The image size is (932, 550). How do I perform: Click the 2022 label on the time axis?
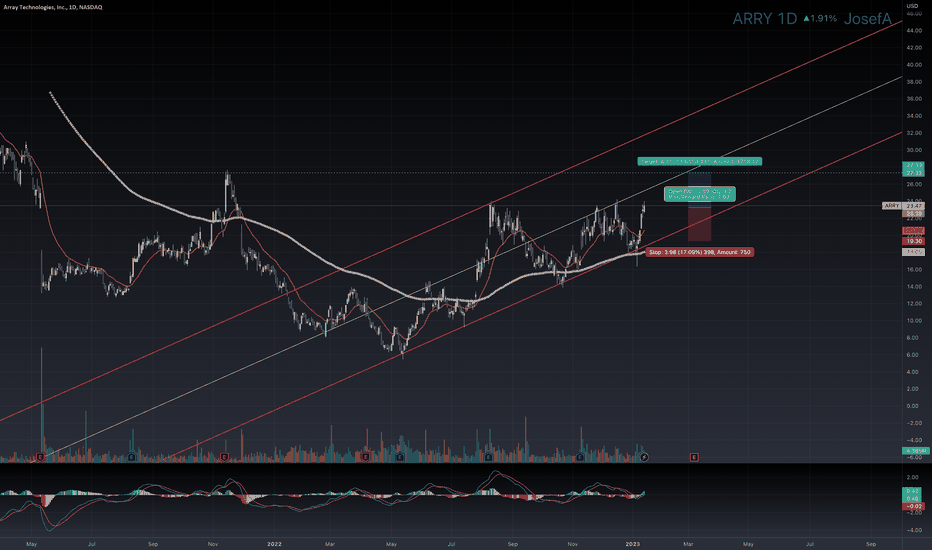tap(274, 543)
